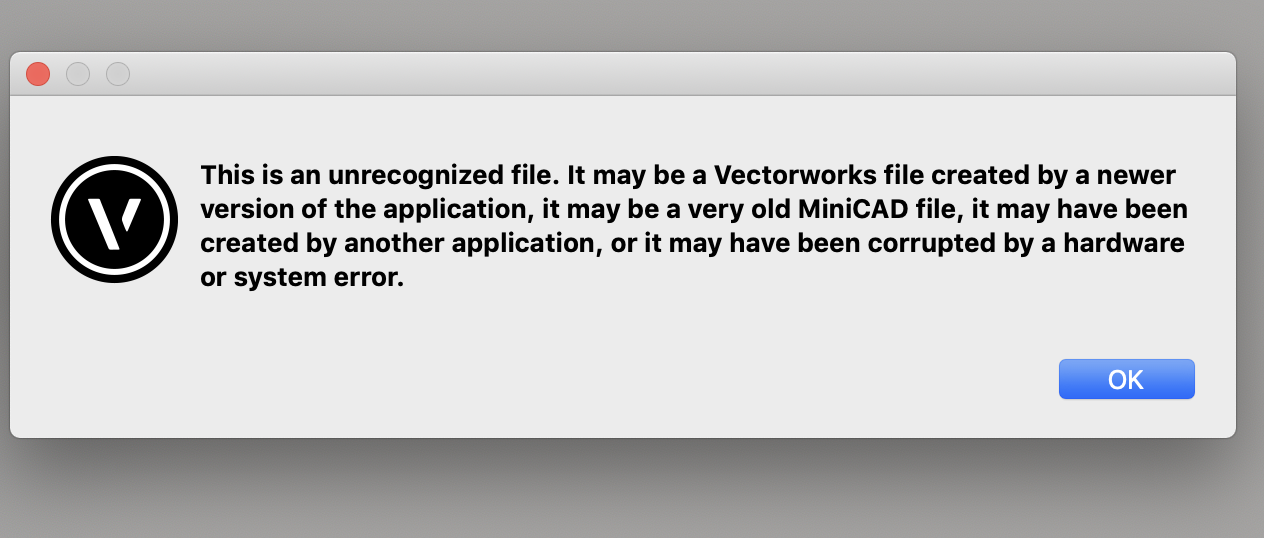The height and width of the screenshot is (538, 1264).
Task: Click the word "hardware" in the message
Action: [1136, 245]
